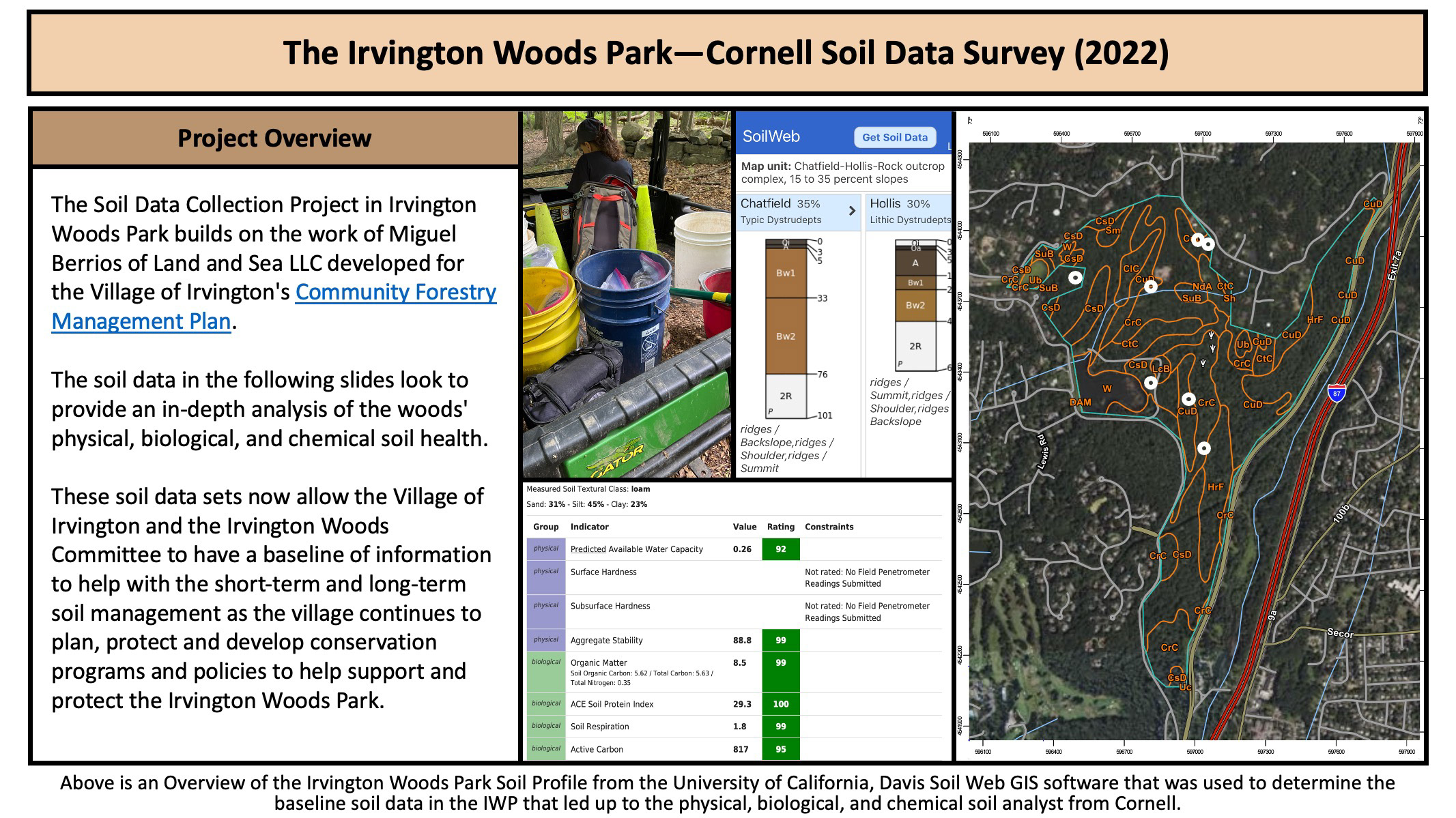Open the field equipment photo
Screen dimensions: 1456x818
pos(627,294)
